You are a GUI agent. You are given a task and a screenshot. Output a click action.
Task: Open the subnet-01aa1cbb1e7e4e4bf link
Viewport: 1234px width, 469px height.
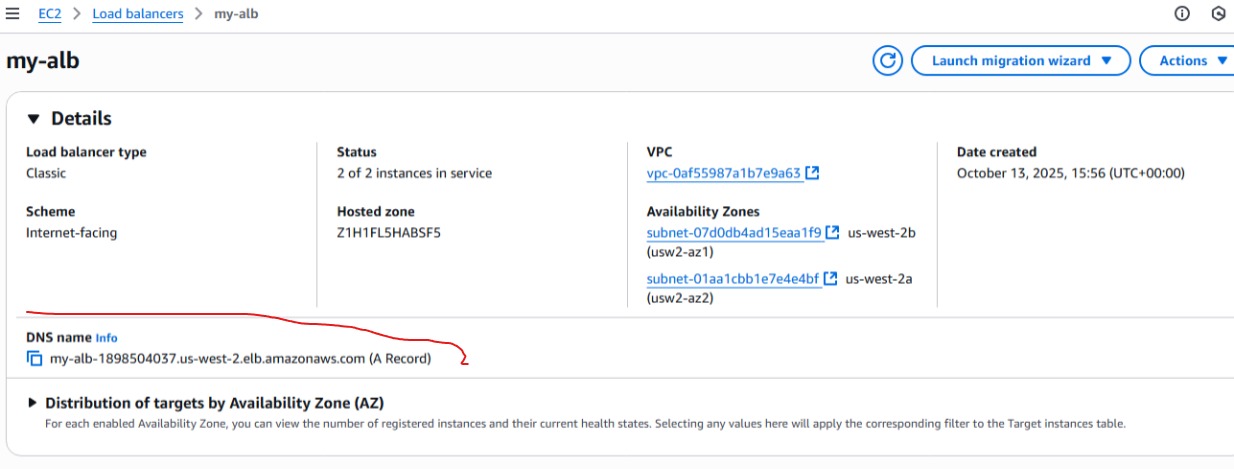(x=733, y=279)
